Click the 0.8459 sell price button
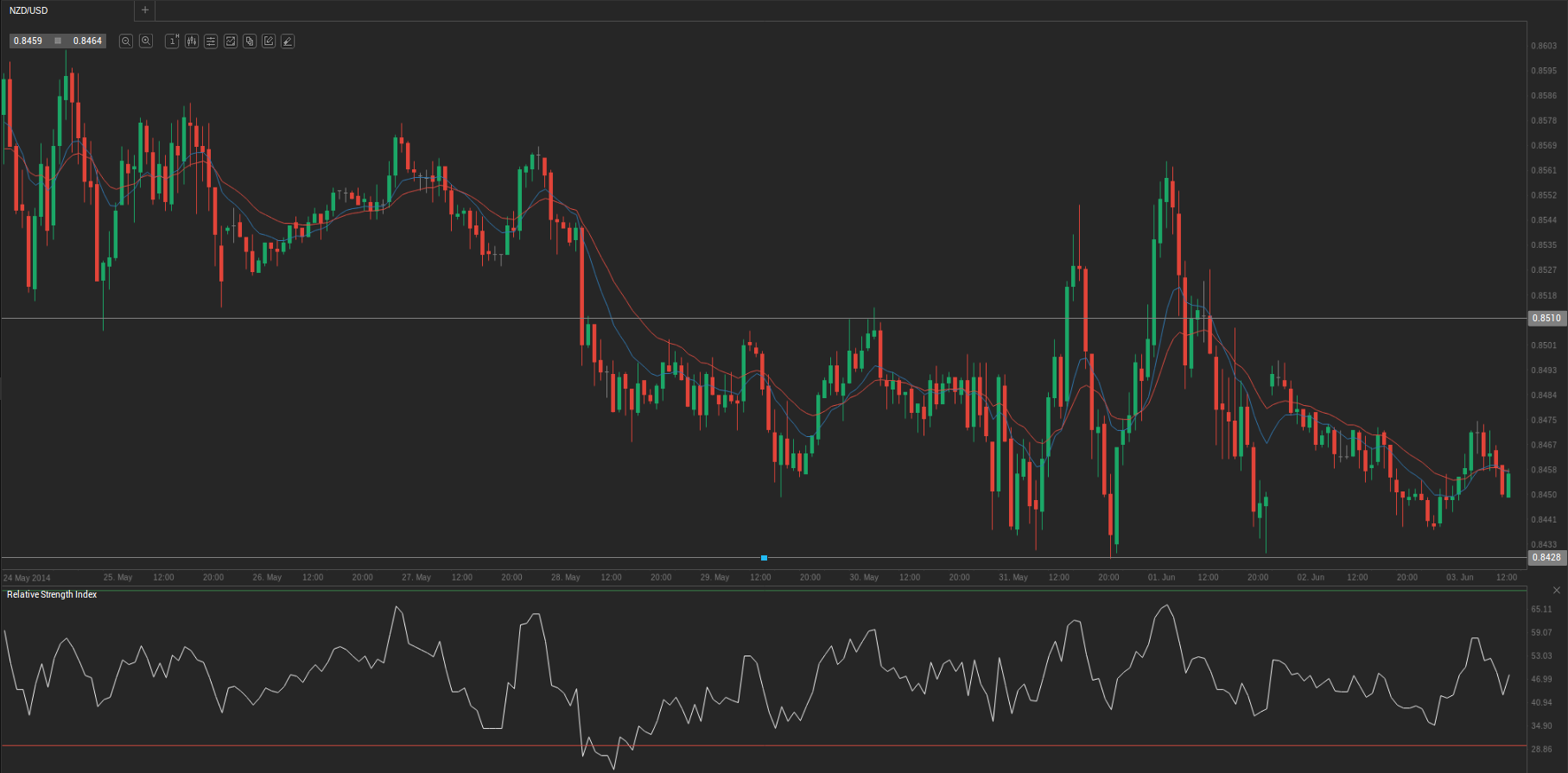This screenshot has height=773, width=1568. pyautogui.click(x=29, y=41)
